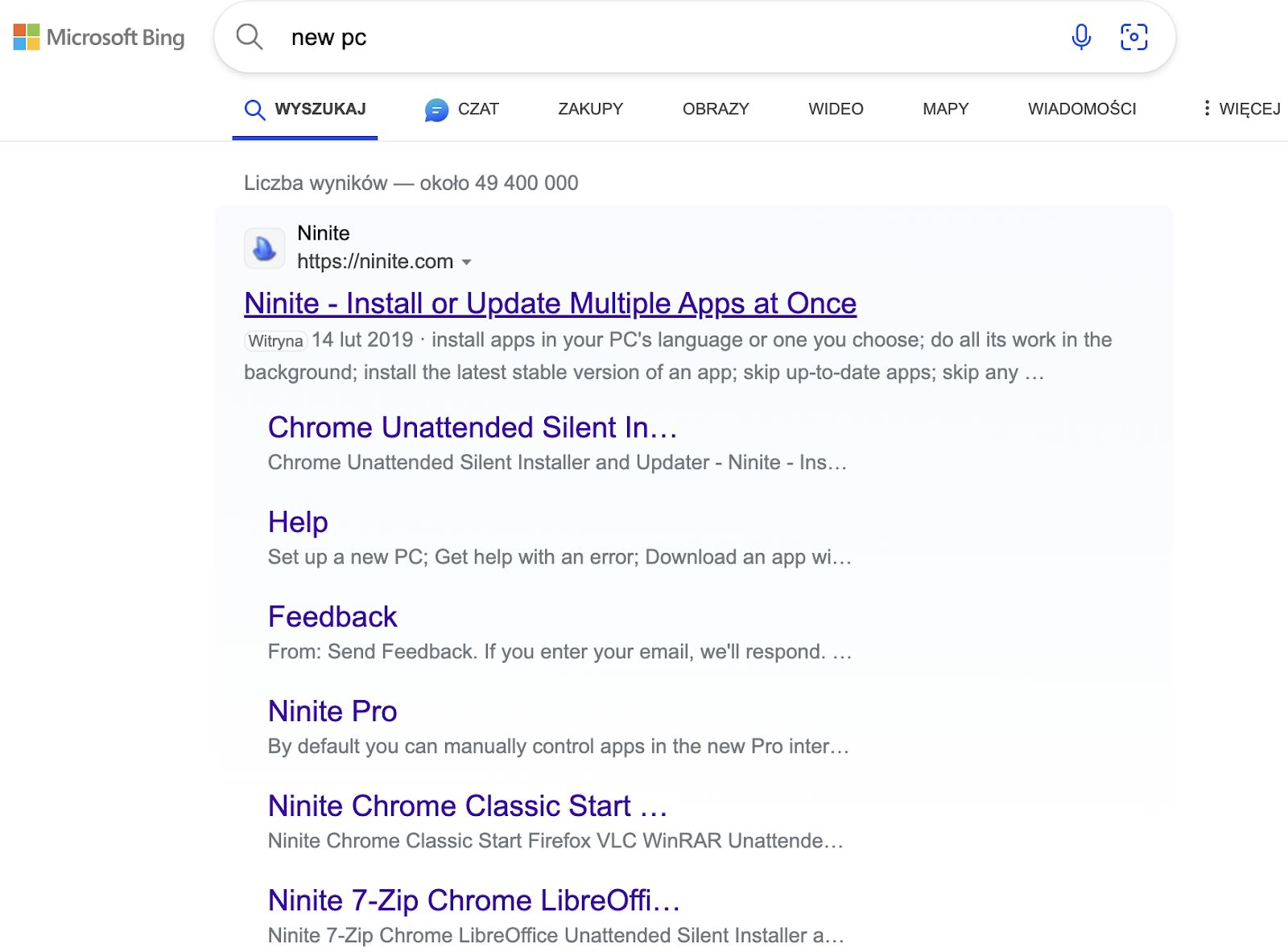Click the magnifying glass search icon
The height and width of the screenshot is (952, 1288).
click(x=250, y=36)
